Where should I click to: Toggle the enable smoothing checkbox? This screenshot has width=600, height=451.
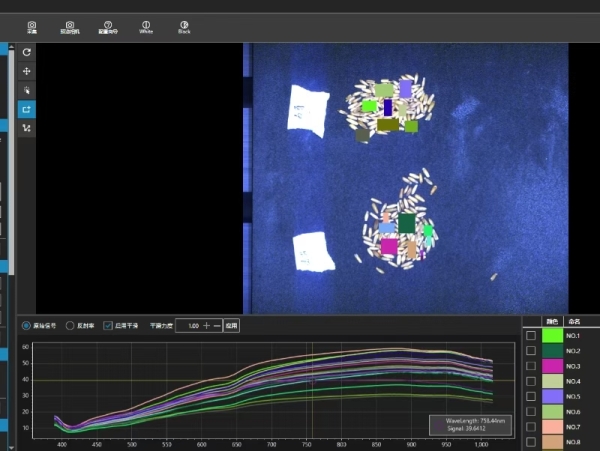(x=108, y=325)
